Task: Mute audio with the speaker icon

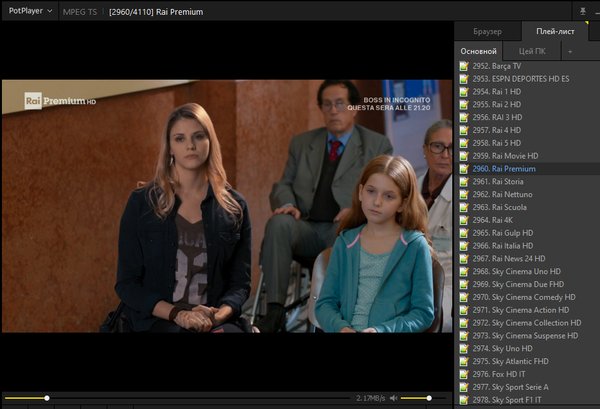Action: tap(394, 398)
